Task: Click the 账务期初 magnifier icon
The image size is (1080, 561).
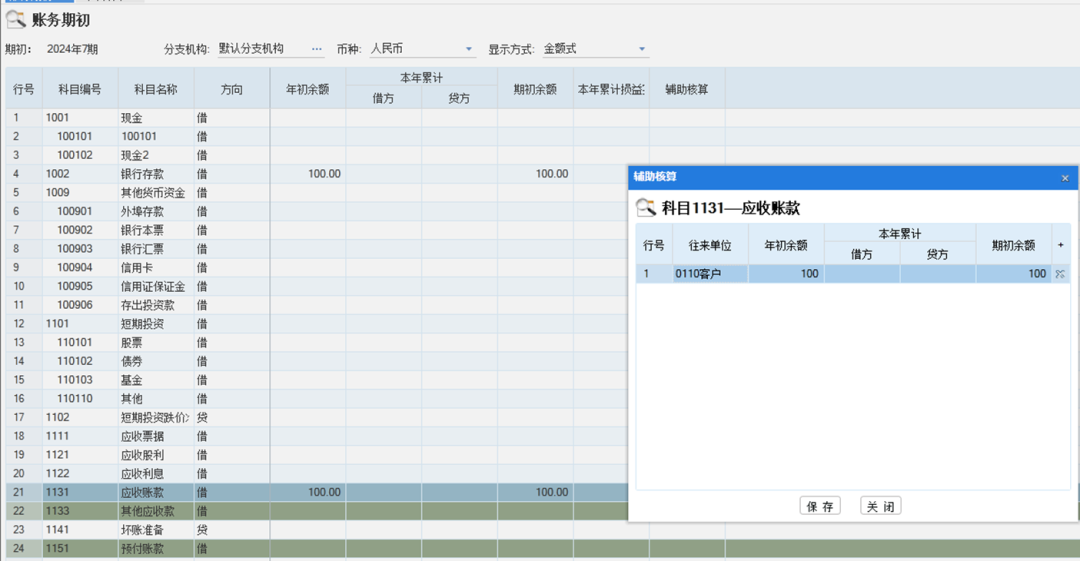Action: coord(16,19)
